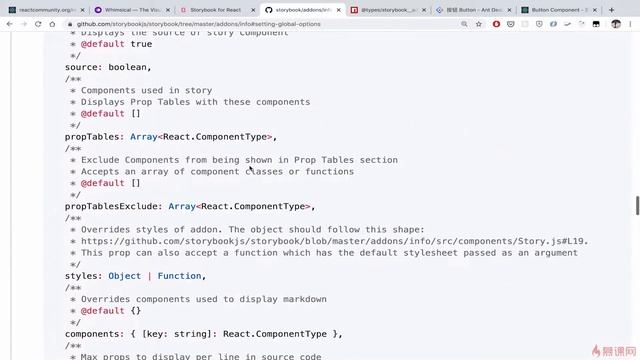Reload the GitHub page
This screenshot has width=640, height=360.
pos(38,24)
